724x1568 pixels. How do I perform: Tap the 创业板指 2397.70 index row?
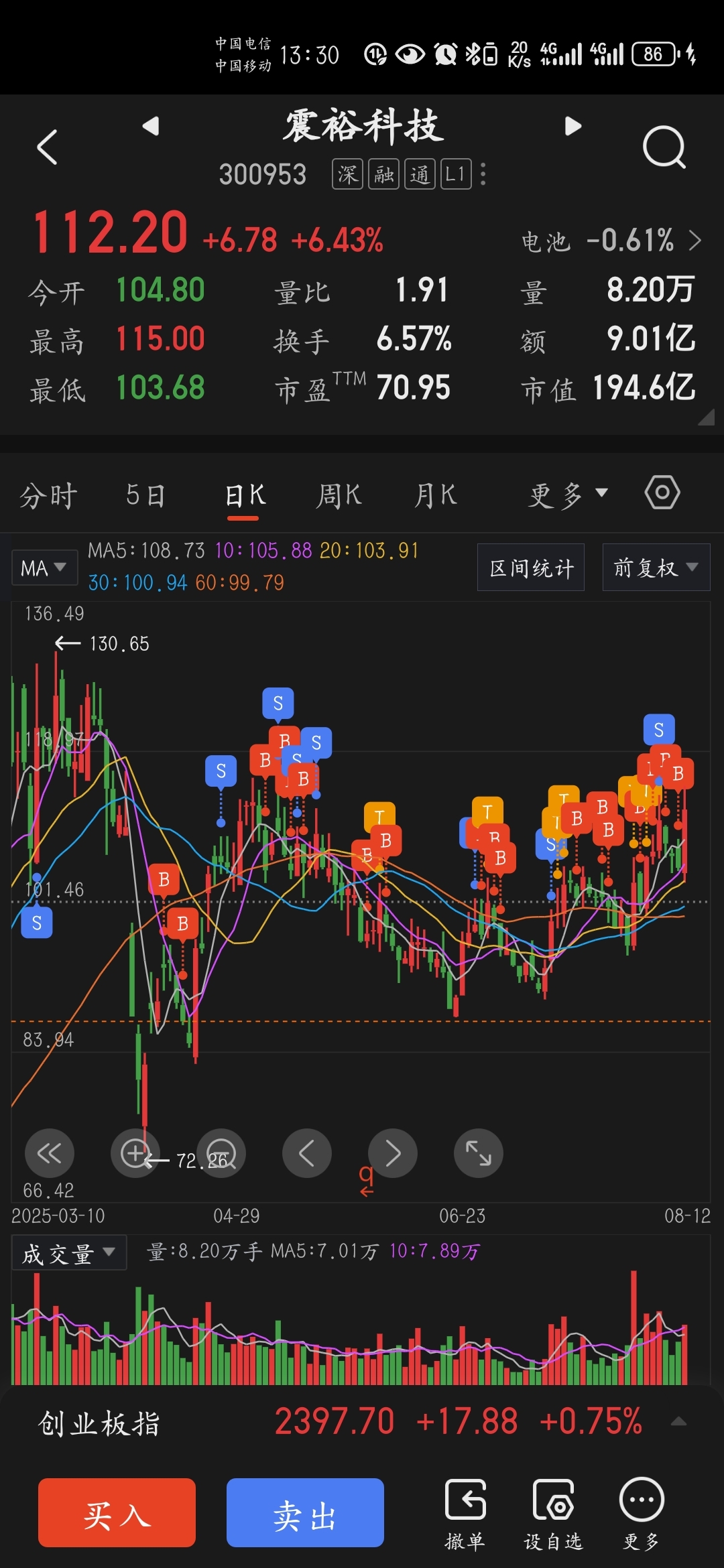[x=362, y=1422]
